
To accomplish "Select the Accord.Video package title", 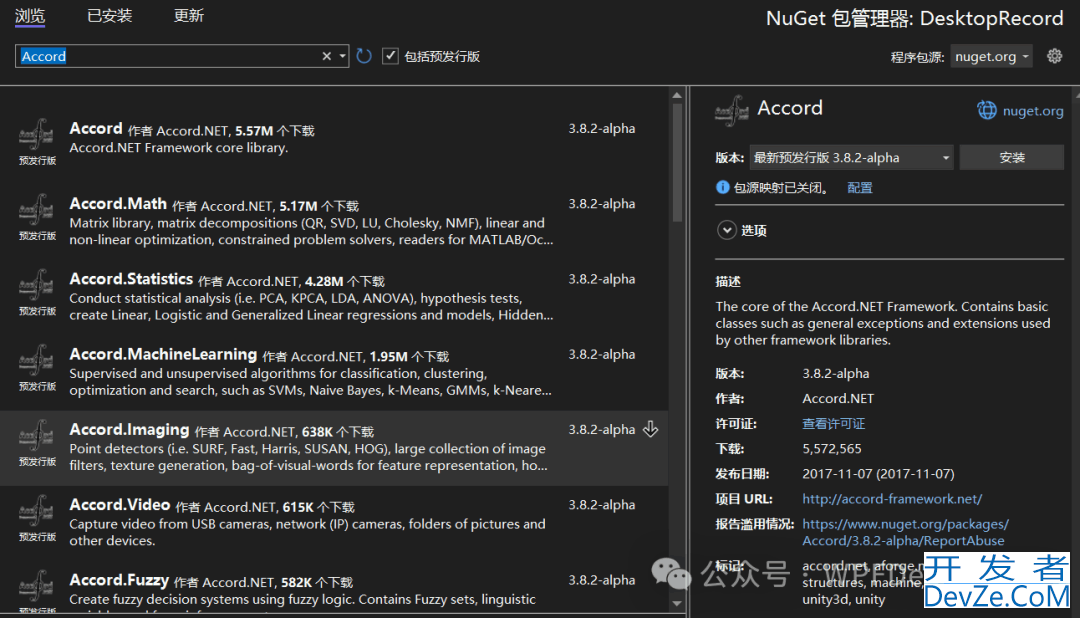I will point(120,505).
